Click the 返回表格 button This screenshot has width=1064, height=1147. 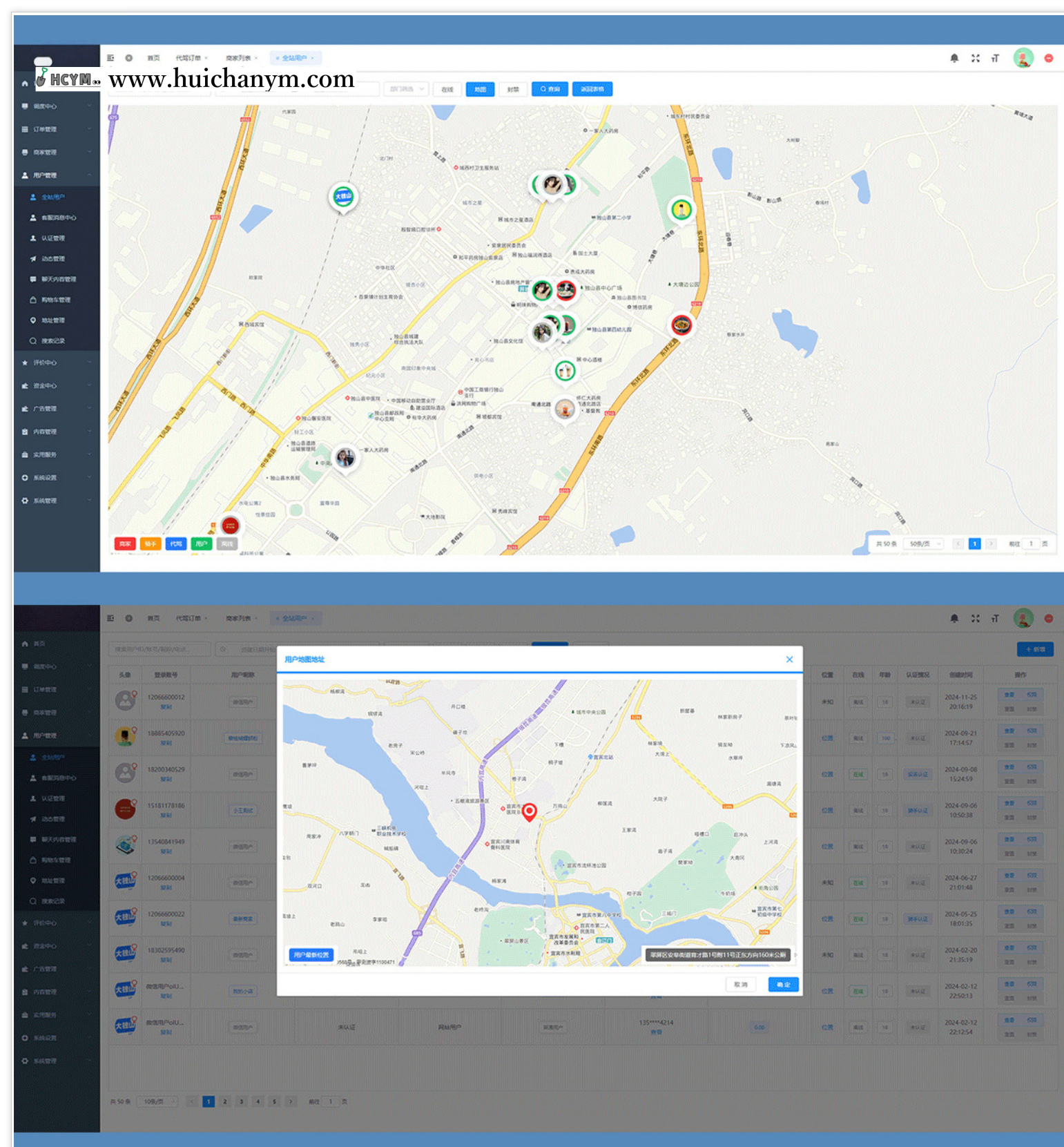click(x=592, y=89)
